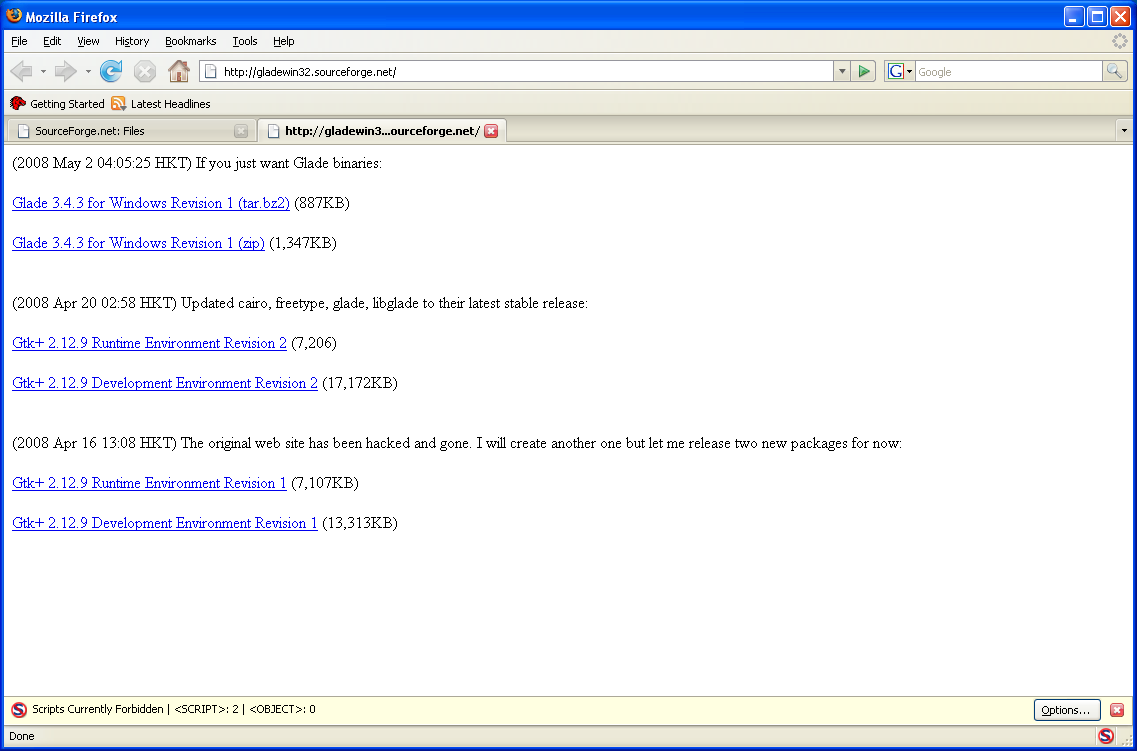Click the NoScript icon in status bar
The width and height of the screenshot is (1137, 751).
[1105, 736]
